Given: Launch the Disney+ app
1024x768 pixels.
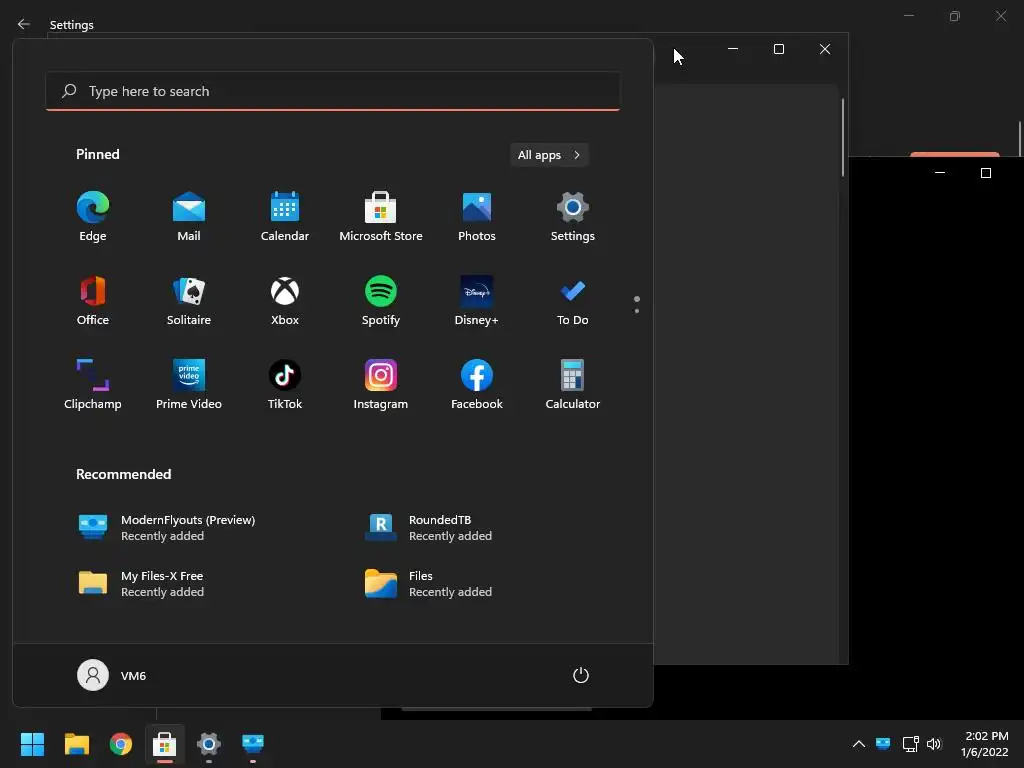Looking at the screenshot, I should (477, 300).
